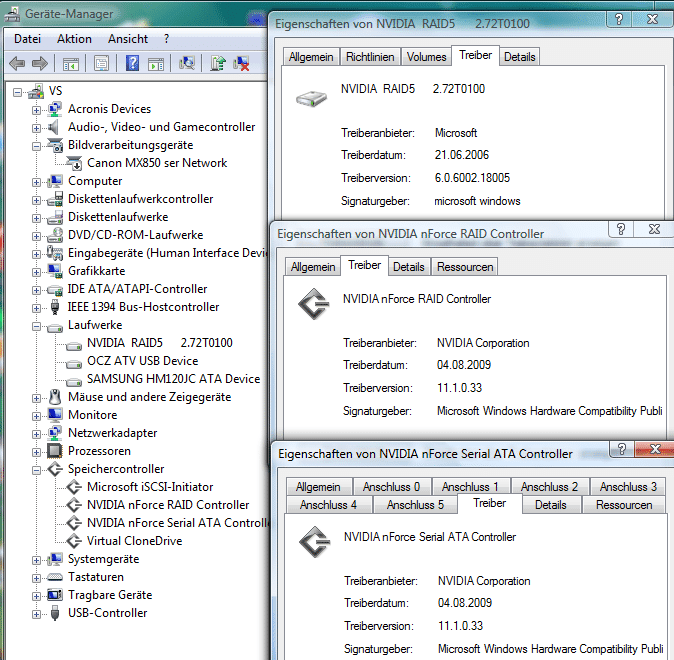
Task: Open Anschluss 3 tab in Serial ATA properties
Action: click(x=628, y=487)
